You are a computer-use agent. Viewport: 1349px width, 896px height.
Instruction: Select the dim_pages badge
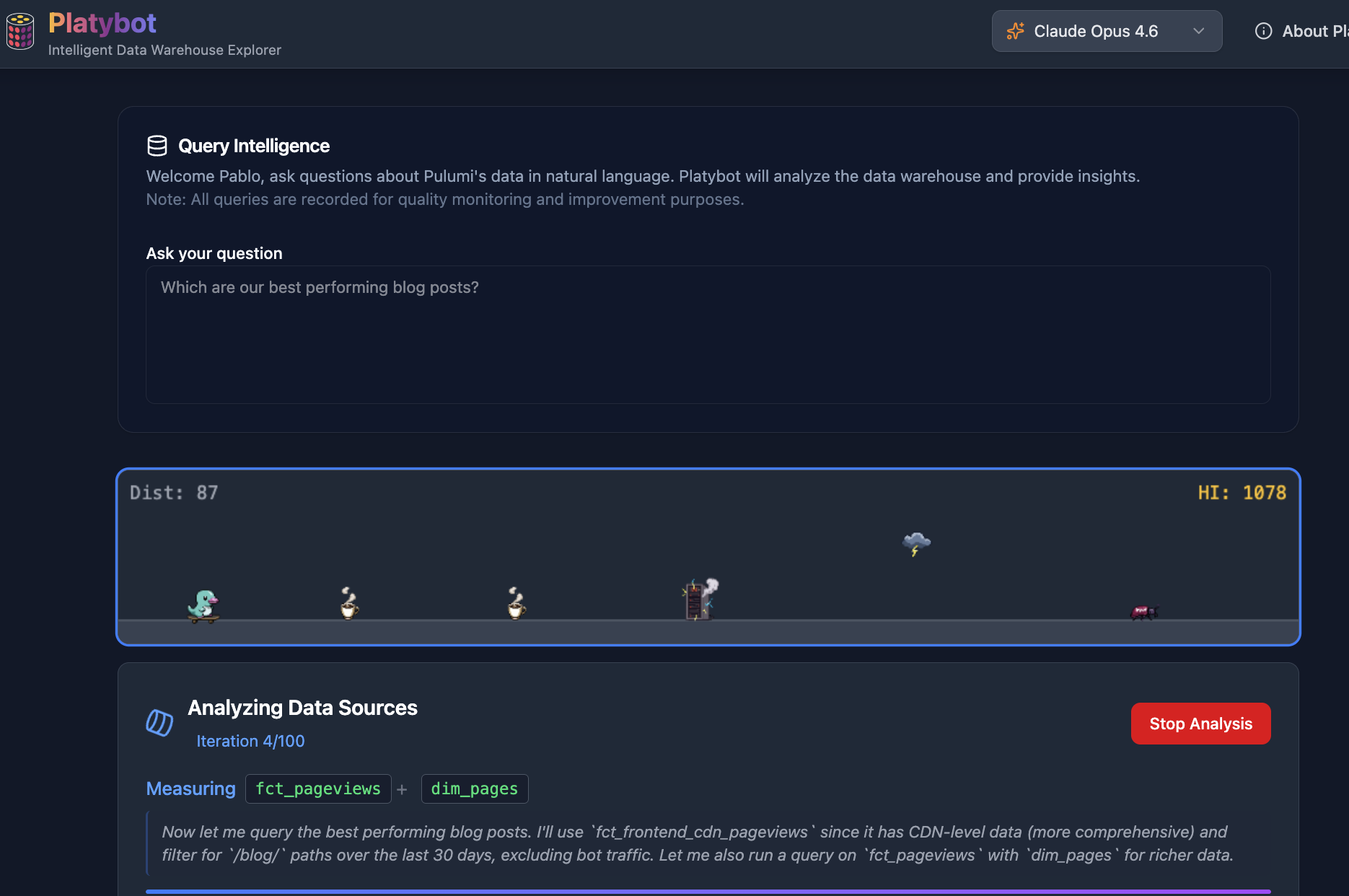coord(474,789)
